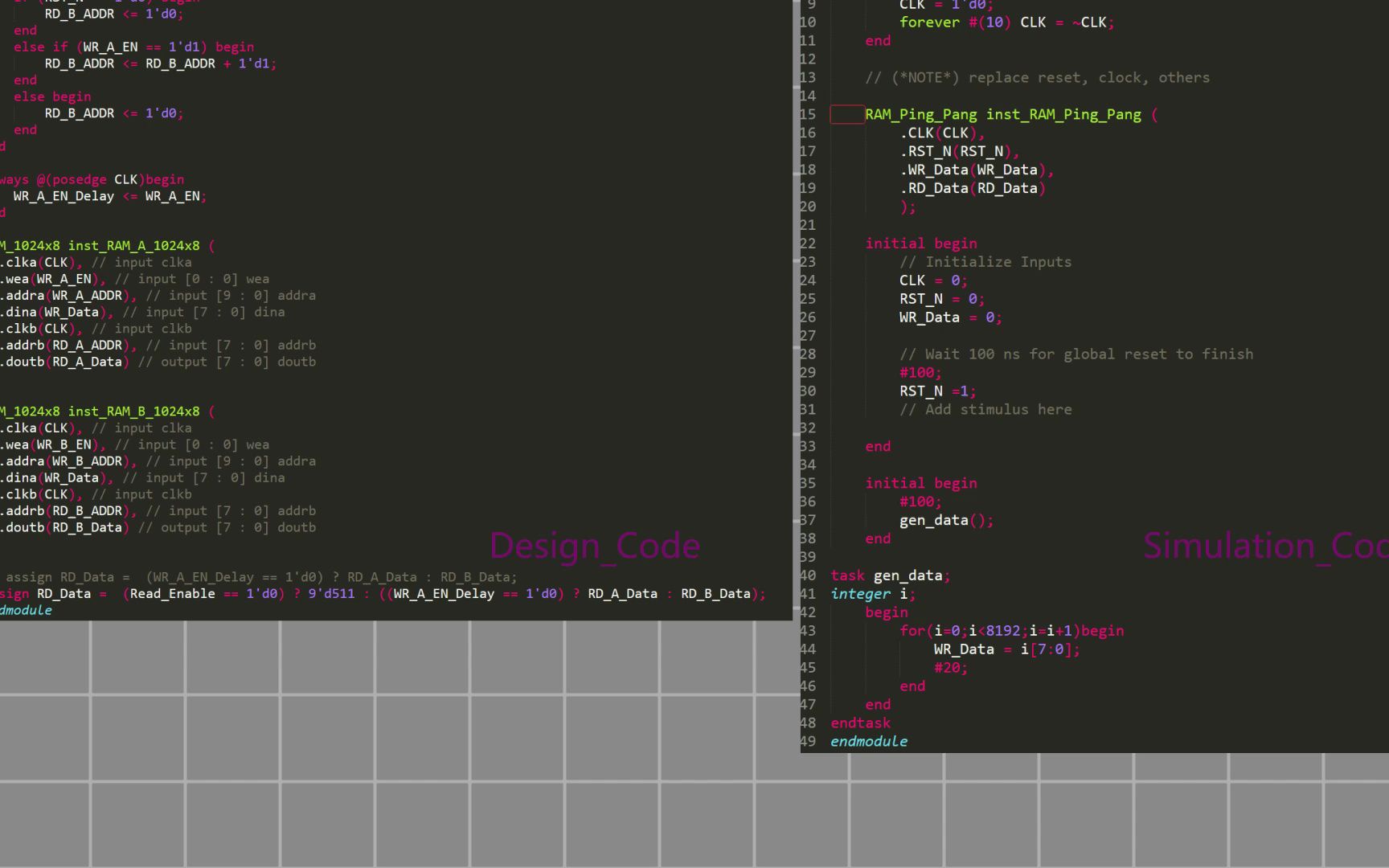Click the '.CLK(CLK),' port connection
1389x868 pixels.
[x=942, y=133]
